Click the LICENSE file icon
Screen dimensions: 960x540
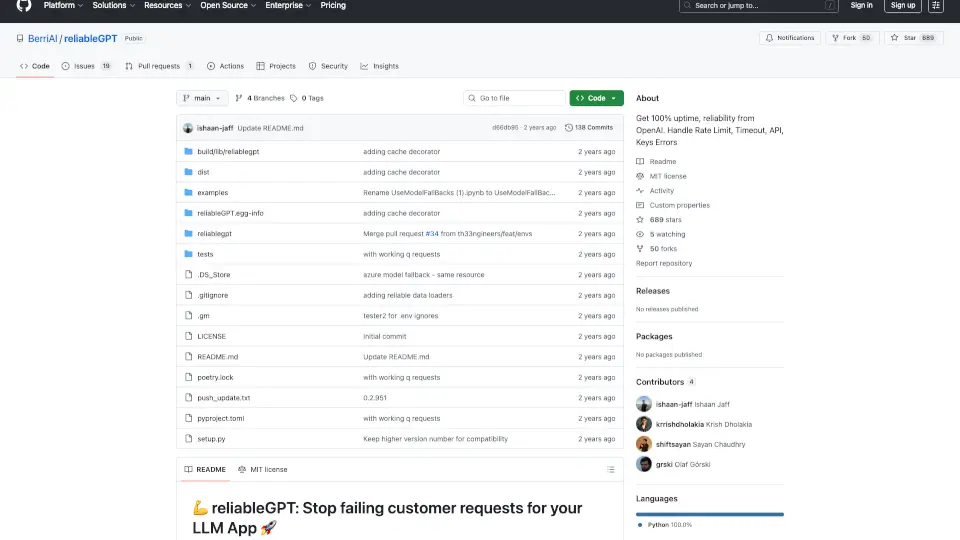[x=188, y=336]
